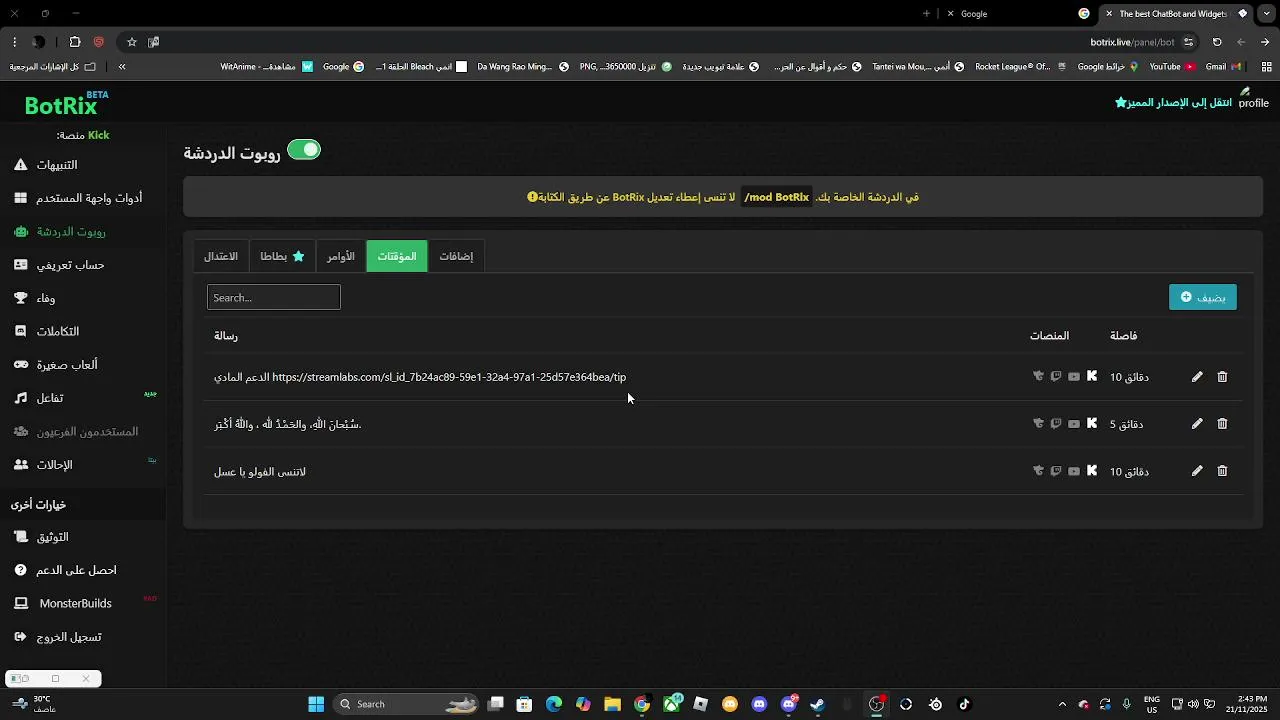1280x720 pixels.
Task: Open حساب تعريفي profile in sidebar
Action: [60, 265]
